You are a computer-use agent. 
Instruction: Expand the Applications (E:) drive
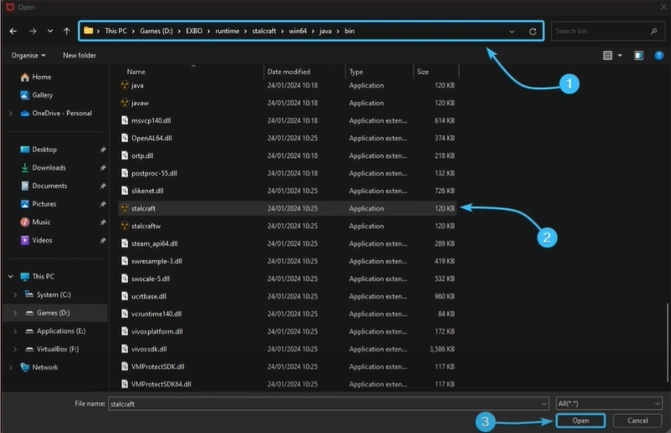[15, 331]
